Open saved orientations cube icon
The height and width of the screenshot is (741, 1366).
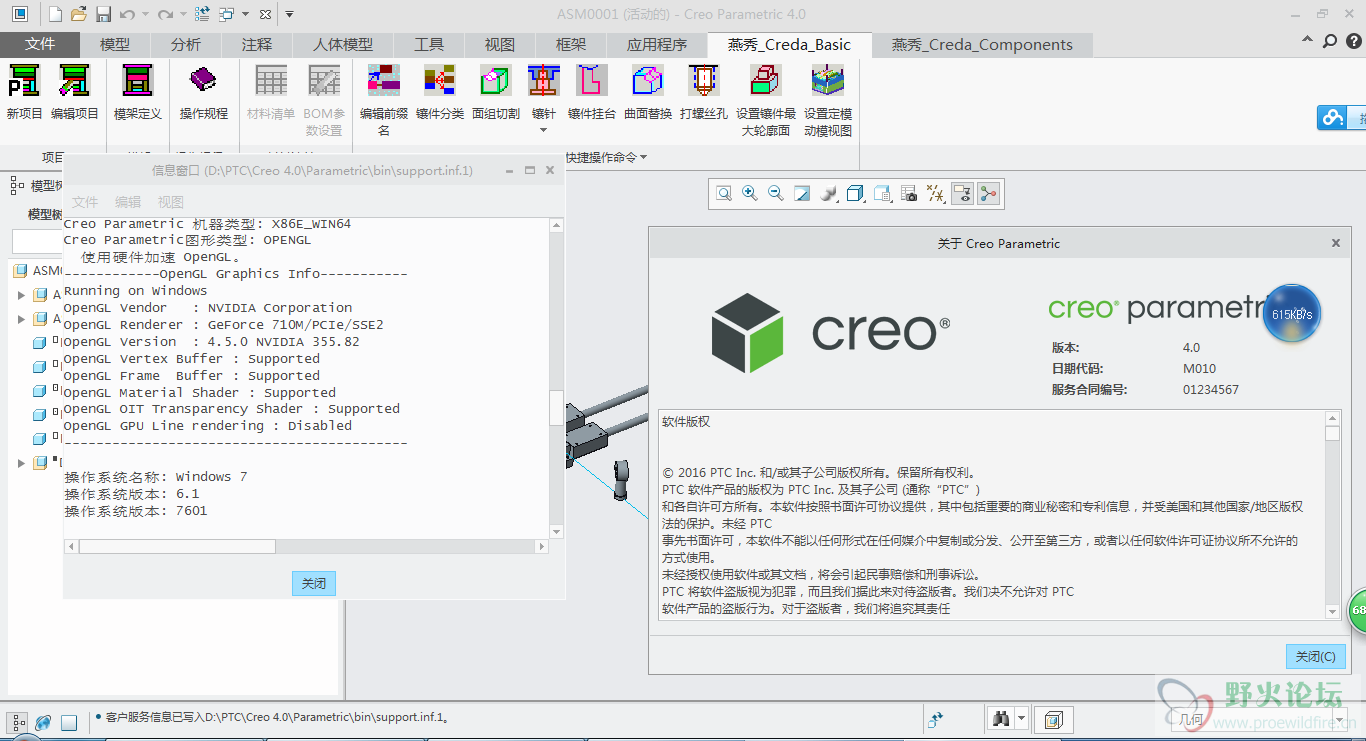coord(855,194)
